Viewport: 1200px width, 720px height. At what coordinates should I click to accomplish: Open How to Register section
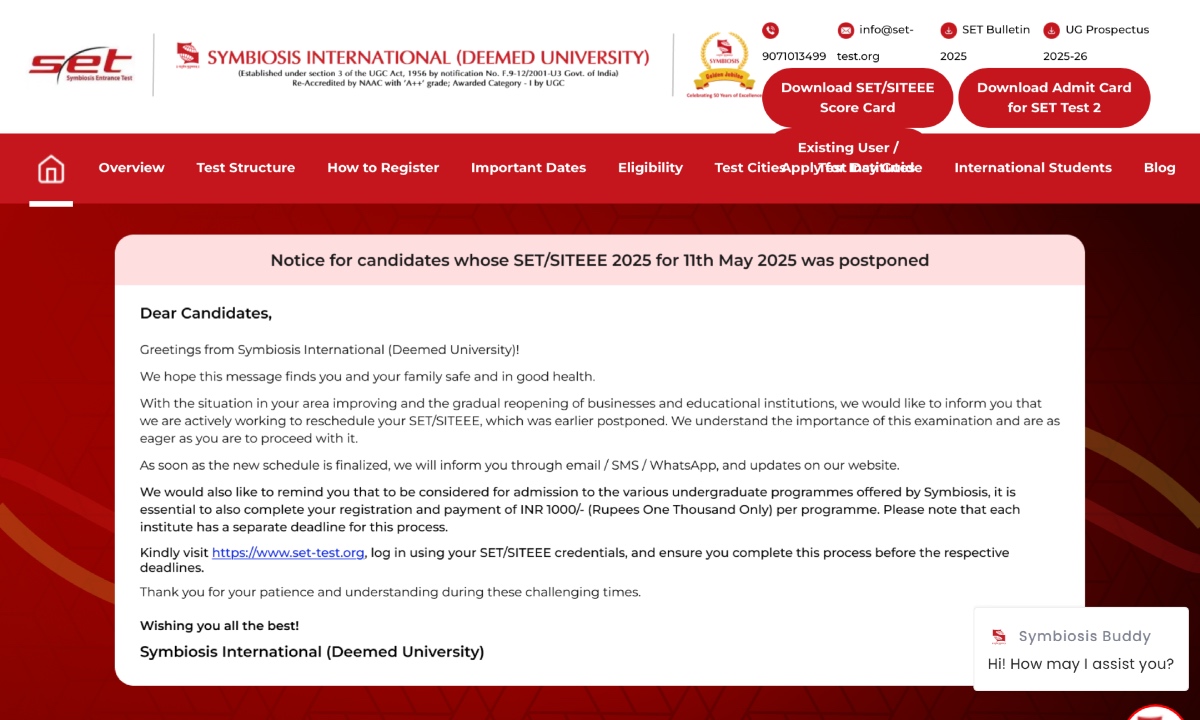[x=383, y=168]
